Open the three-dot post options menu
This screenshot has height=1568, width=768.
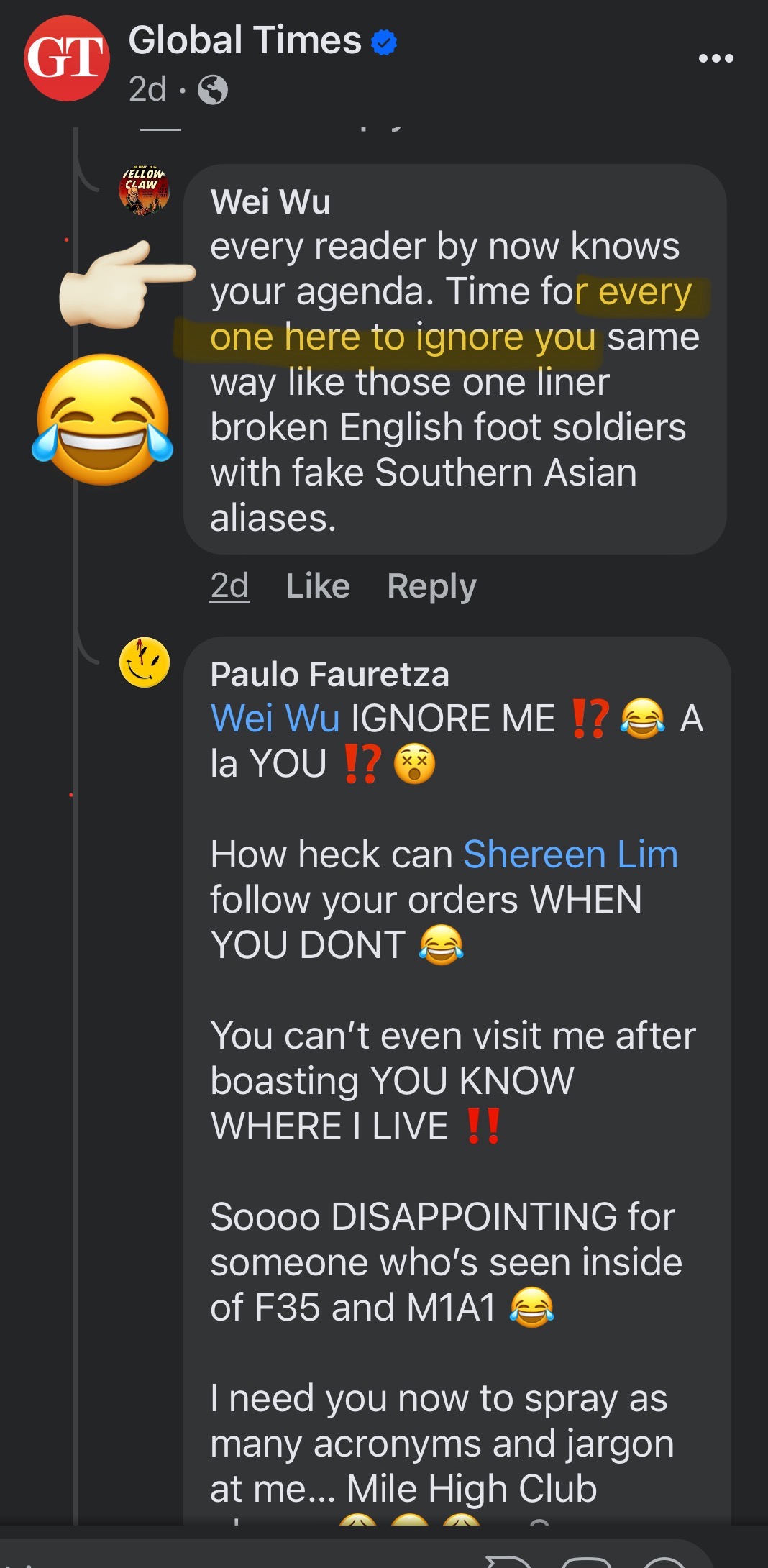[x=716, y=58]
